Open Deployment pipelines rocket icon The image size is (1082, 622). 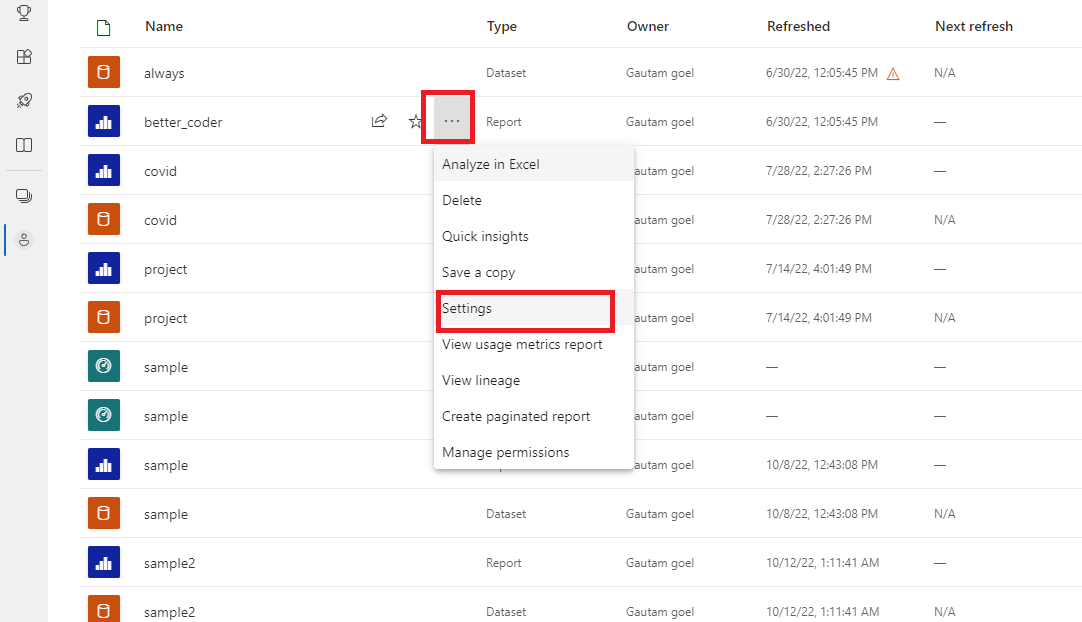[25, 101]
